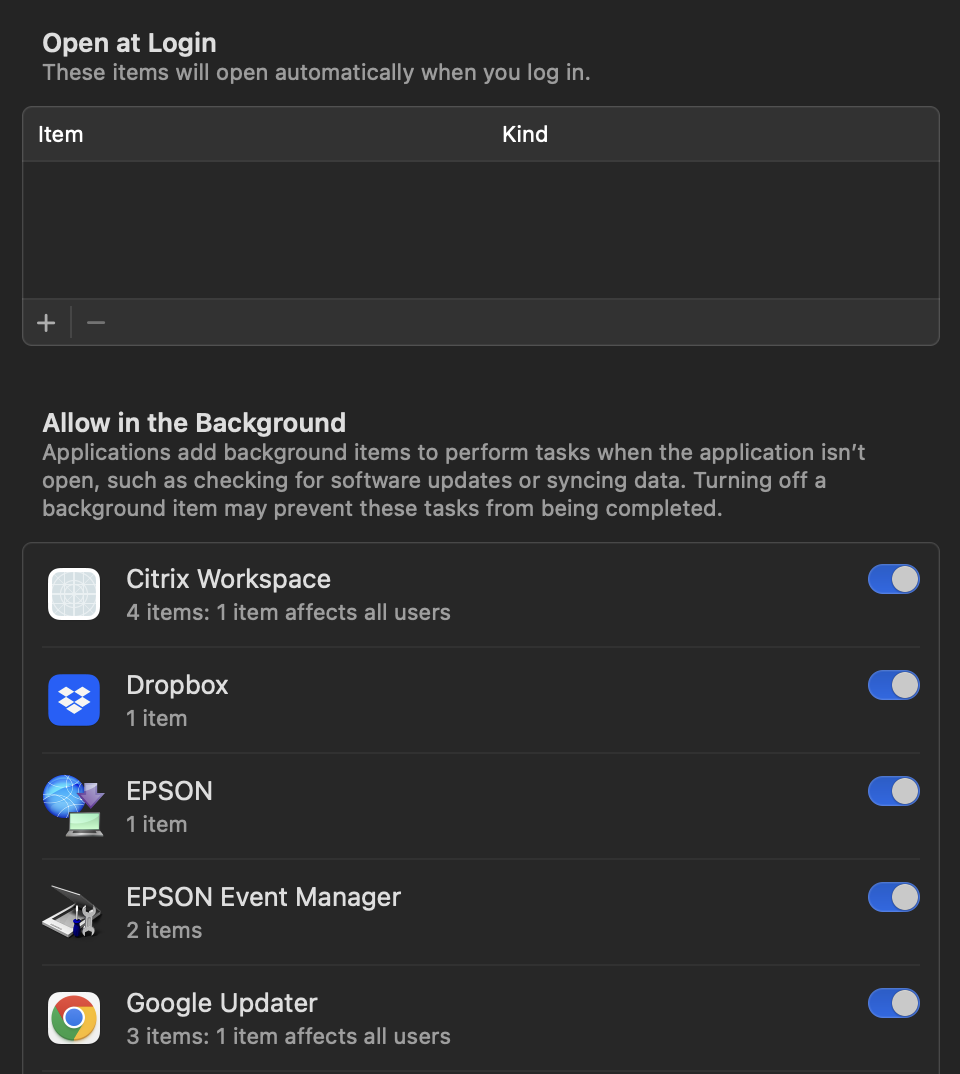Viewport: 960px width, 1074px height.
Task: Click the EPSON Event Manager name
Action: (x=263, y=897)
